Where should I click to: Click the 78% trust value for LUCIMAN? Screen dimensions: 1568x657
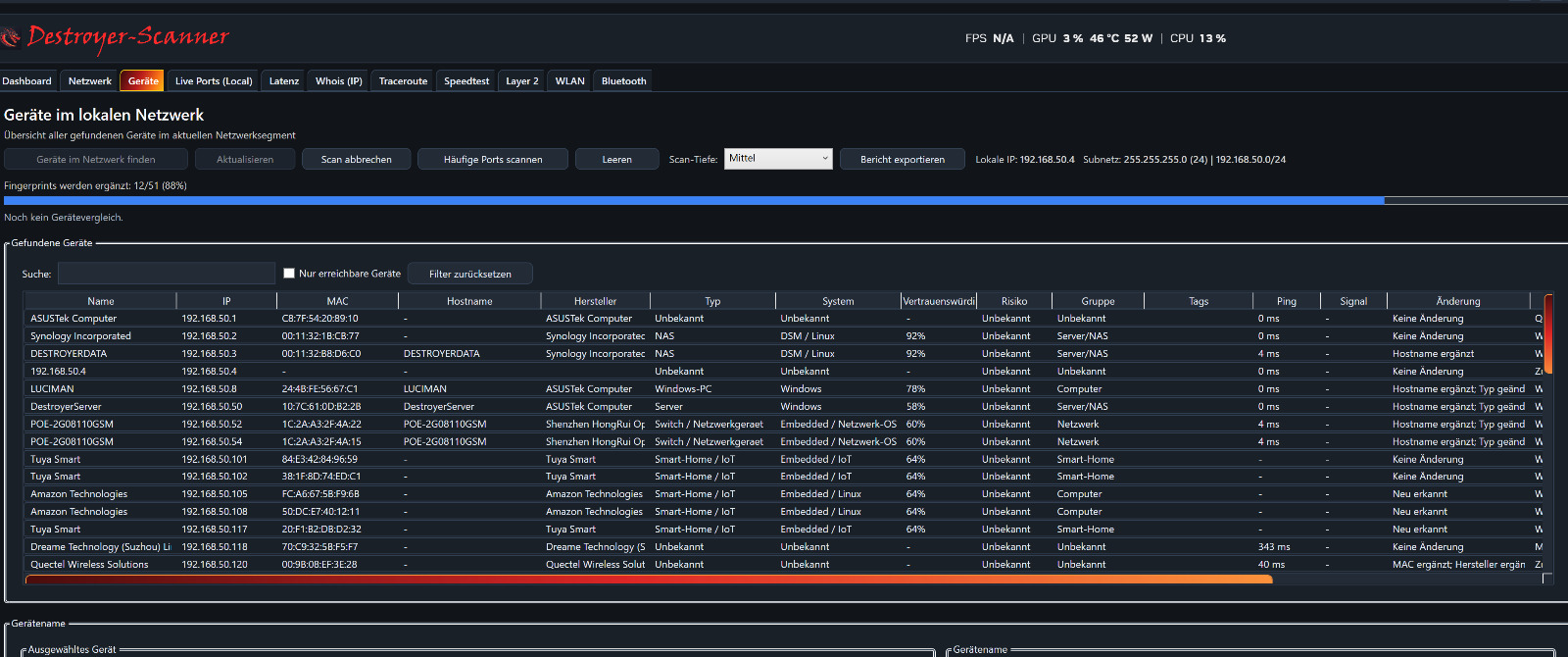pyautogui.click(x=915, y=389)
